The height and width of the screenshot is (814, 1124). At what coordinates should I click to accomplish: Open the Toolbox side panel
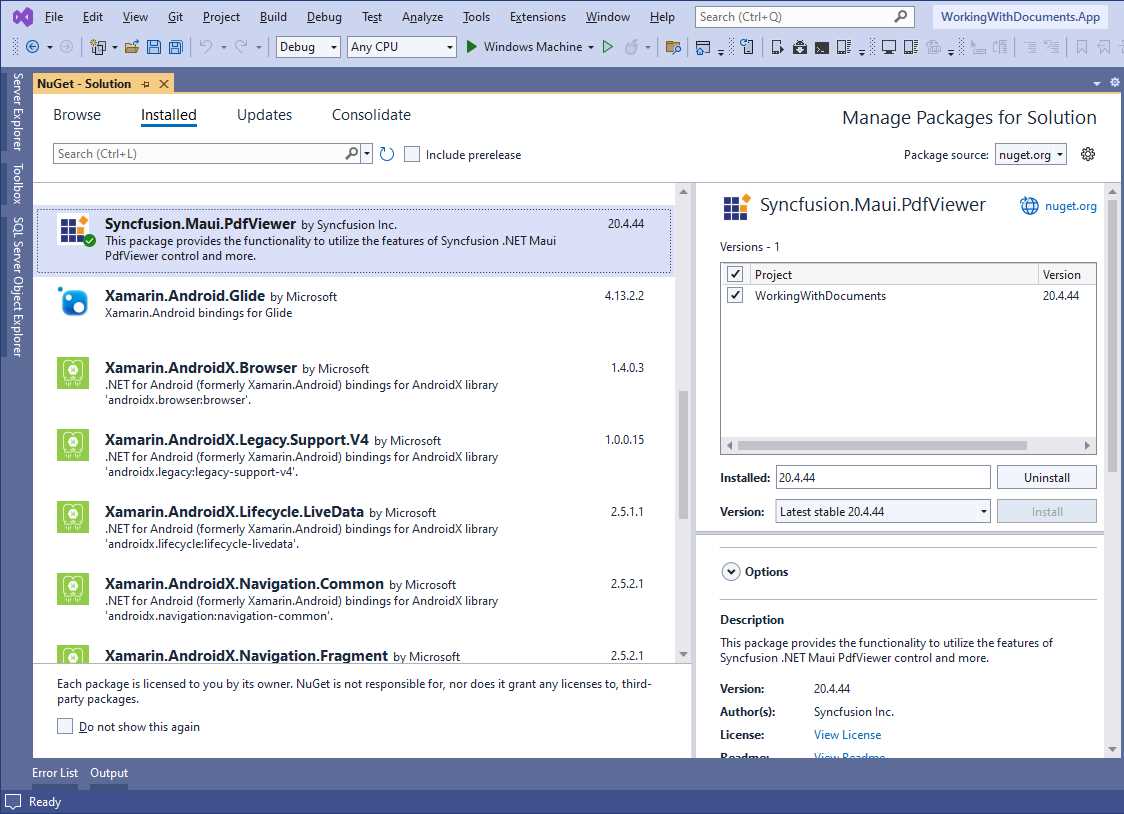[x=17, y=183]
